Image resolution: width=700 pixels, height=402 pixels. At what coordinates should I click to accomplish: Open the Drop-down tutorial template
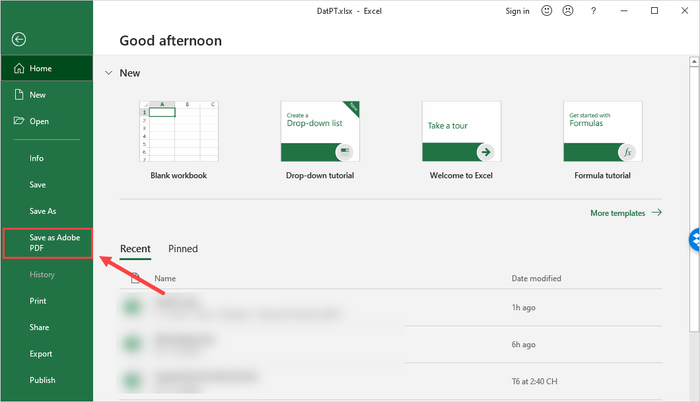click(320, 131)
